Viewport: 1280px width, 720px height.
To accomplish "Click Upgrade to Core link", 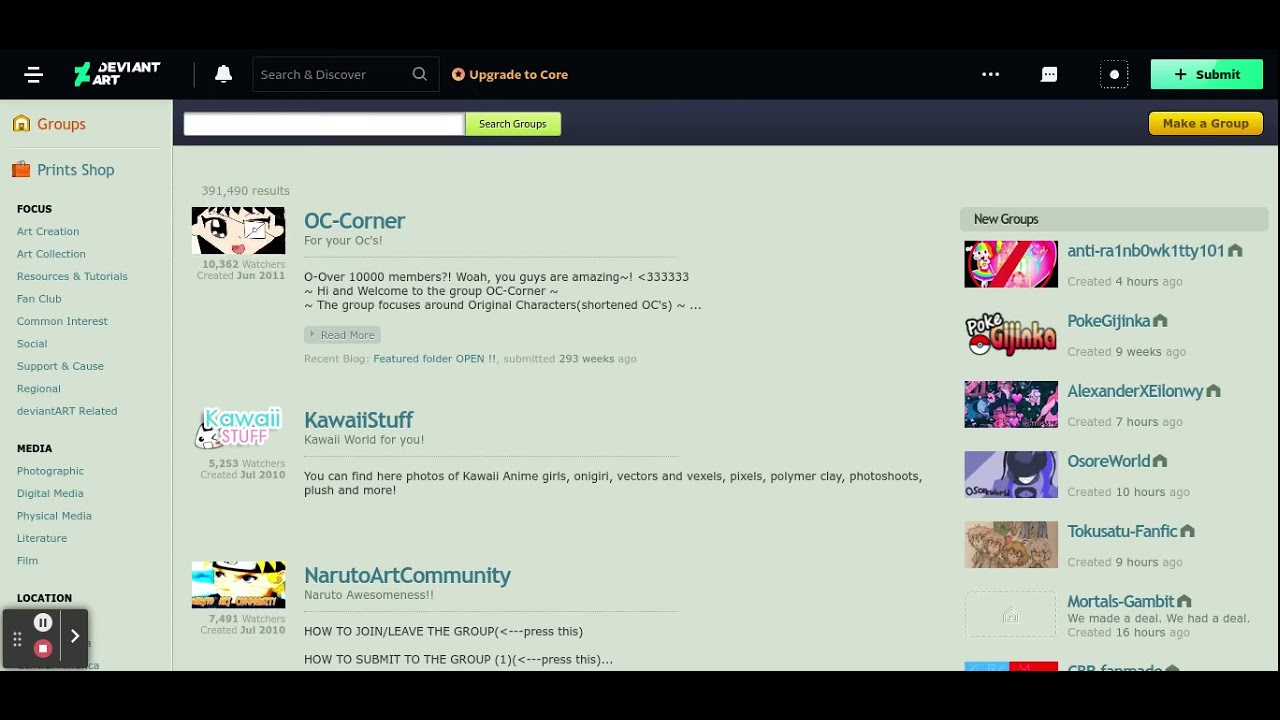I will pos(510,74).
